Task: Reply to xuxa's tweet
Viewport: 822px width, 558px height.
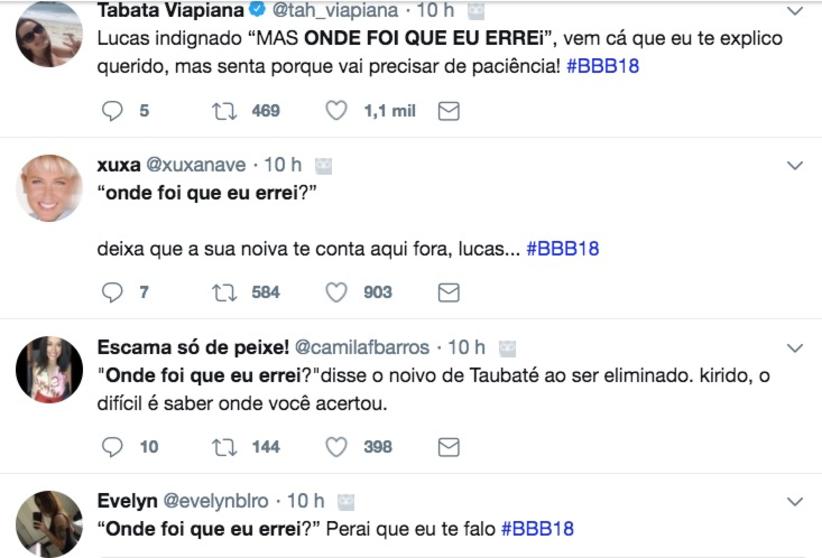Action: click(x=113, y=293)
